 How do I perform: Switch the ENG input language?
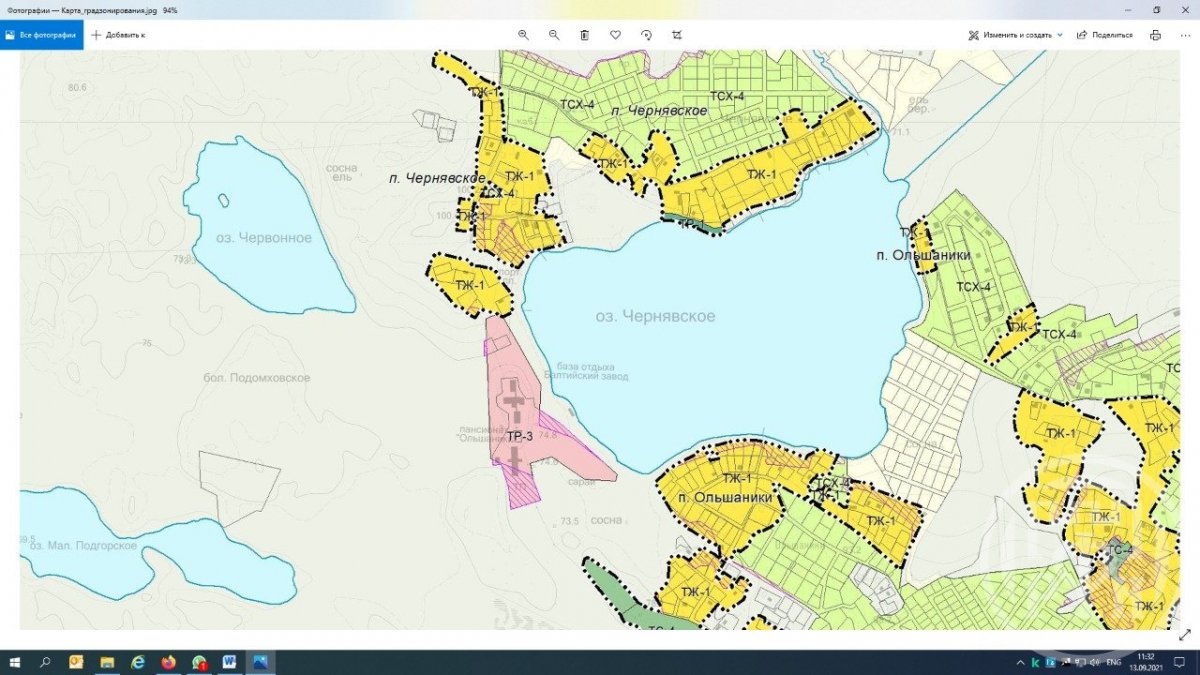point(1113,662)
